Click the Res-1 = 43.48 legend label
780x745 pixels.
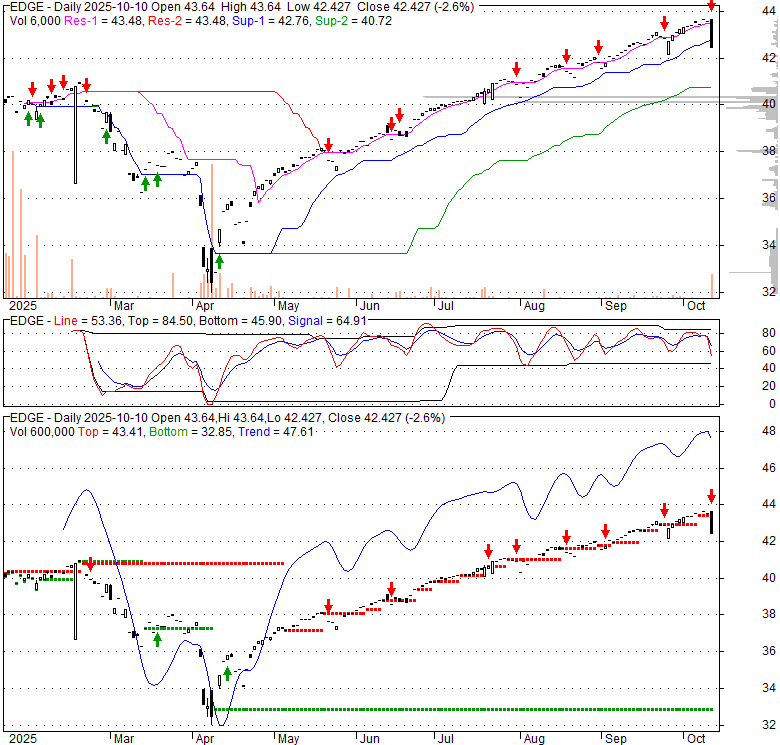[103, 21]
